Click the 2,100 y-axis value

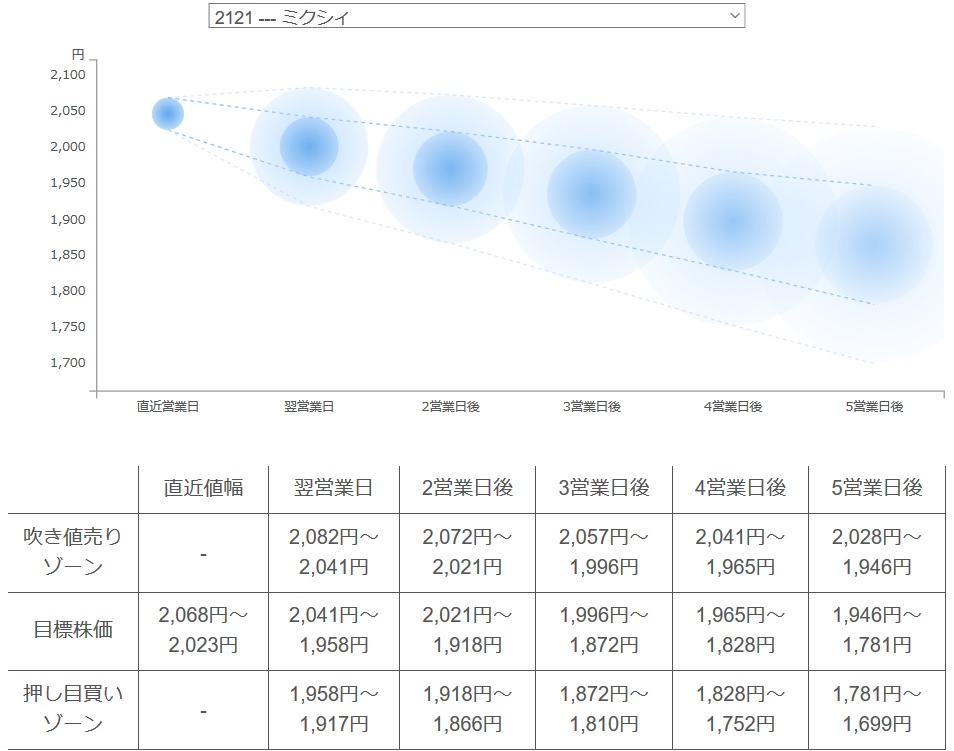click(68, 75)
